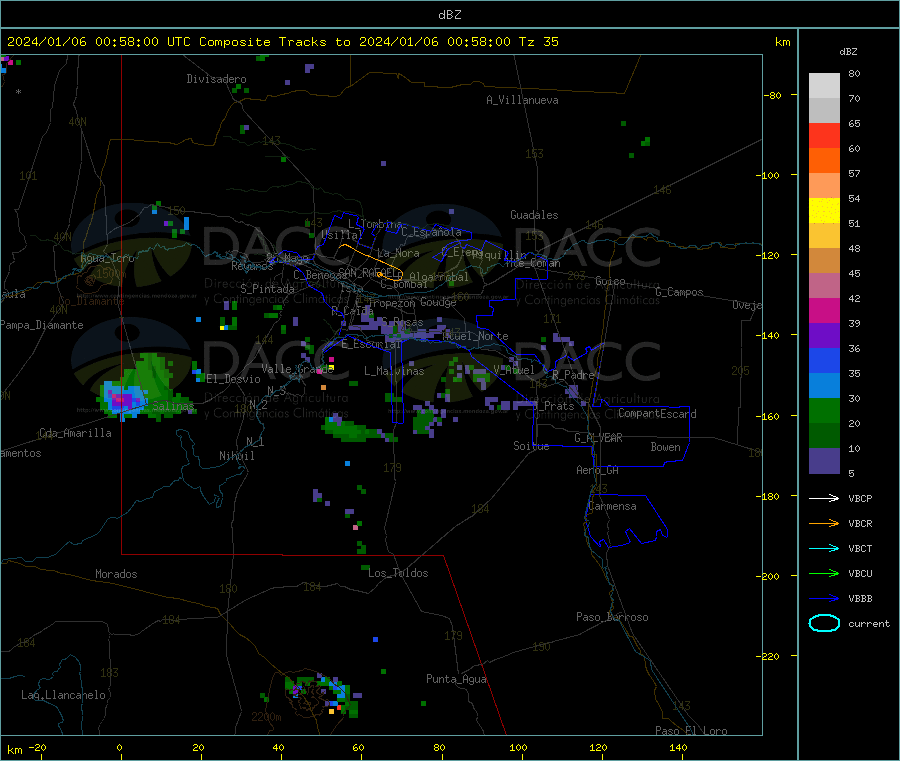Click the 'El_Desvio' map label
The image size is (900, 761).
point(233,379)
